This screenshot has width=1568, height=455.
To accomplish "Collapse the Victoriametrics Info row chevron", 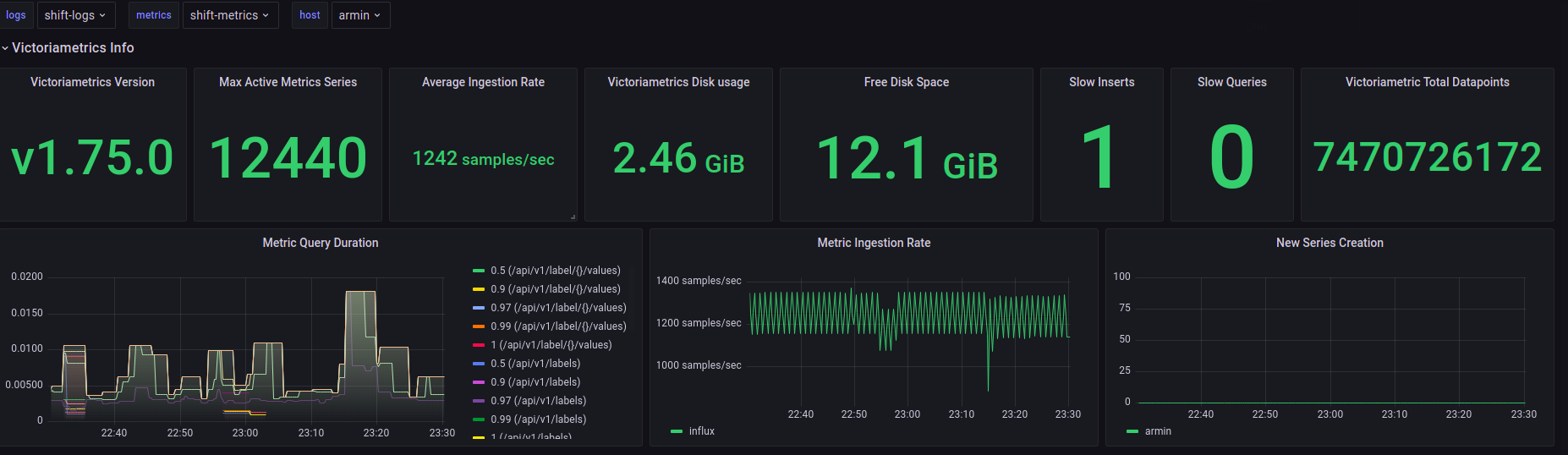I will 5,48.
